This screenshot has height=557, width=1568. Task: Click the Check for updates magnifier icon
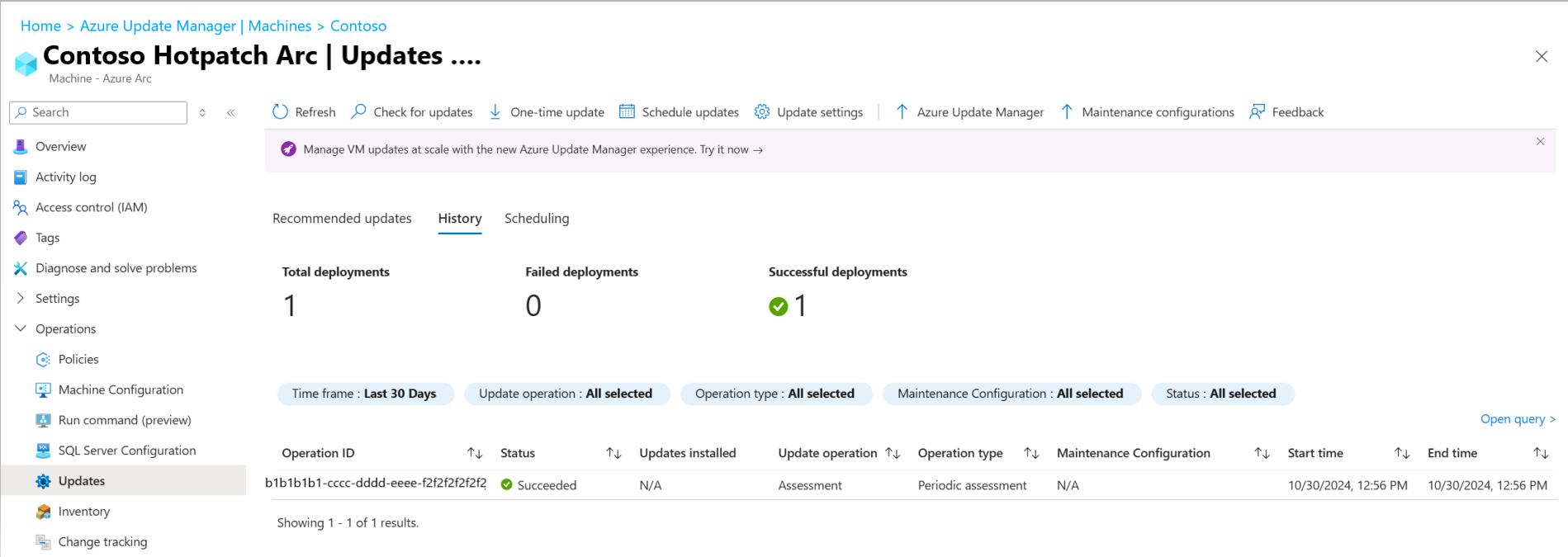click(x=359, y=112)
